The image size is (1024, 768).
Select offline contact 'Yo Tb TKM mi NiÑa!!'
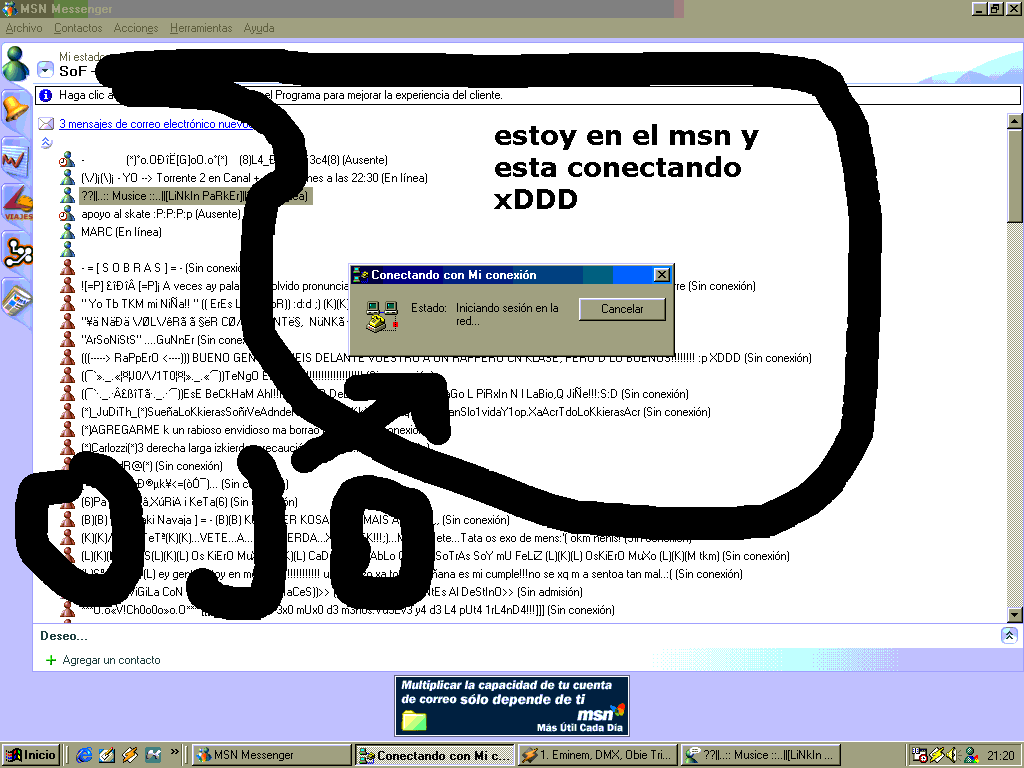coord(215,304)
